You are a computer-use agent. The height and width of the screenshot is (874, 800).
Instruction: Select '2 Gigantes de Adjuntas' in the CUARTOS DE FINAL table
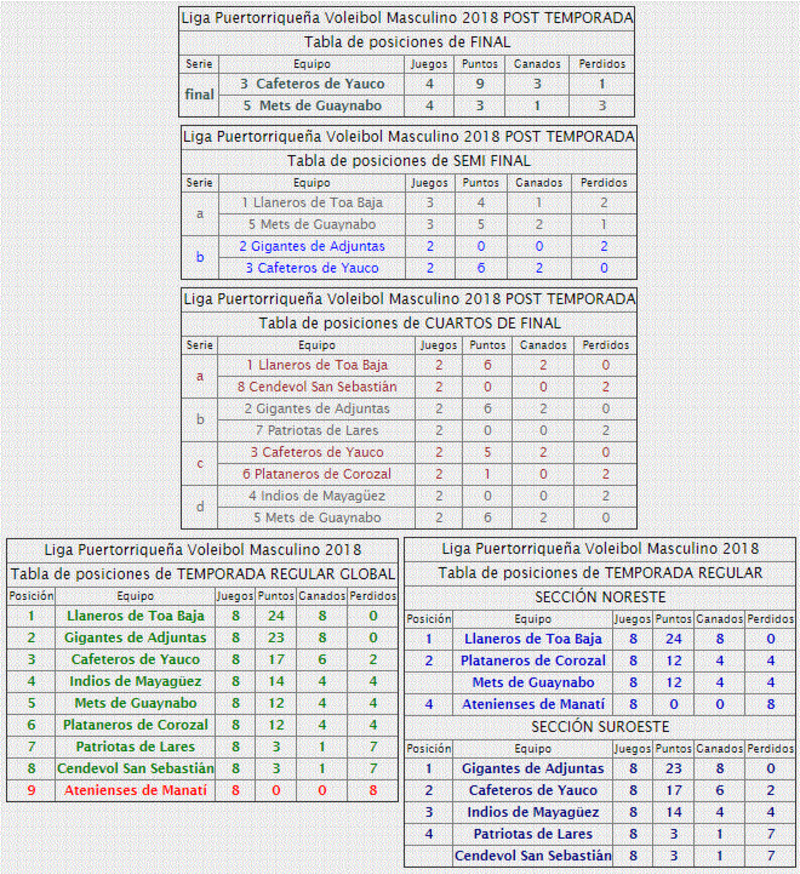pos(317,409)
